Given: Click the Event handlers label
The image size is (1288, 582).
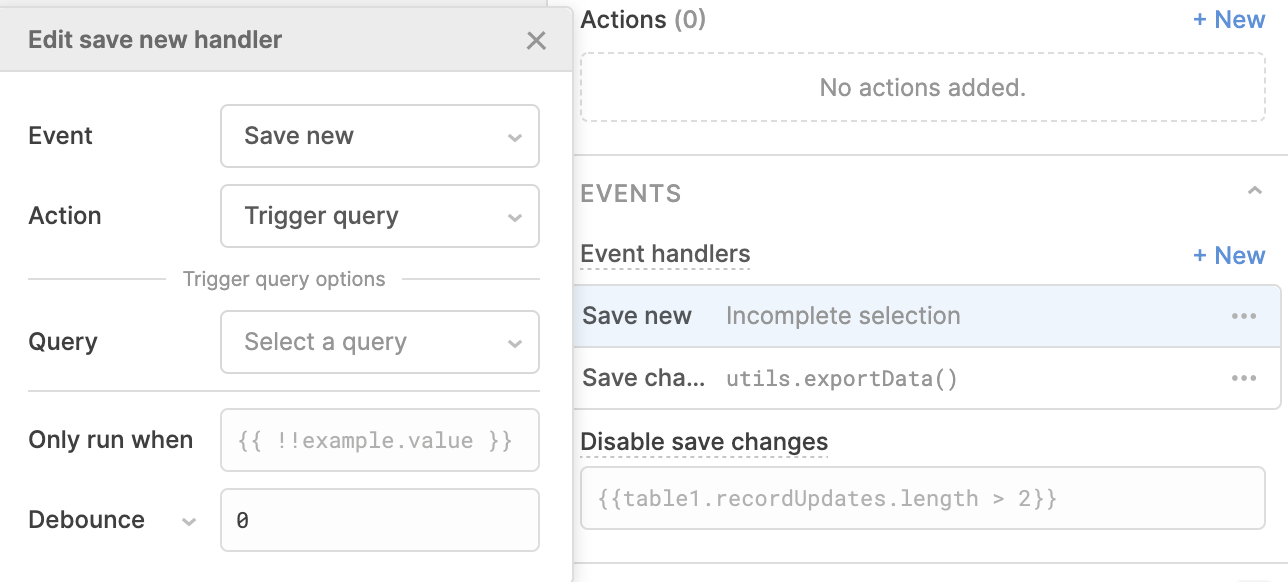Looking at the screenshot, I should [x=665, y=255].
